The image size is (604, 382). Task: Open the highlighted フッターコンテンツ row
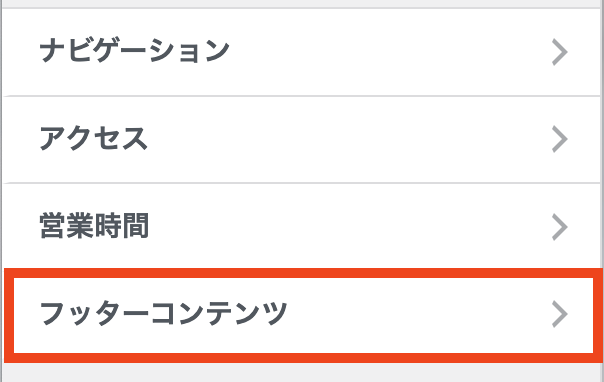coord(304,315)
